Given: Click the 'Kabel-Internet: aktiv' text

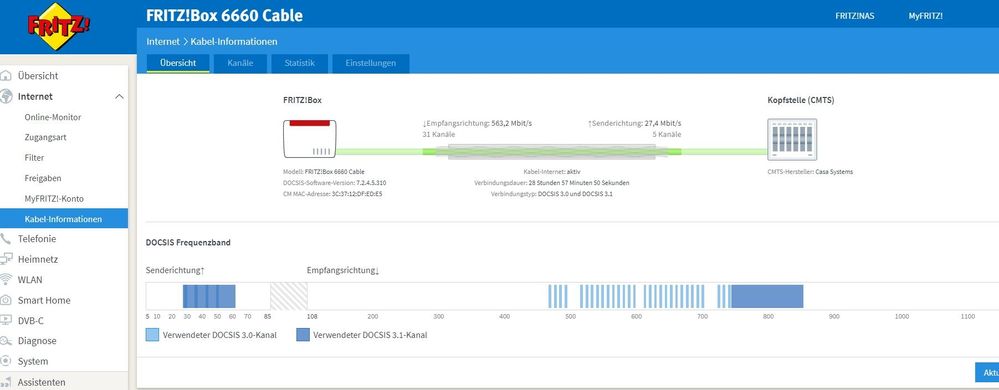Looking at the screenshot, I should 552,172.
